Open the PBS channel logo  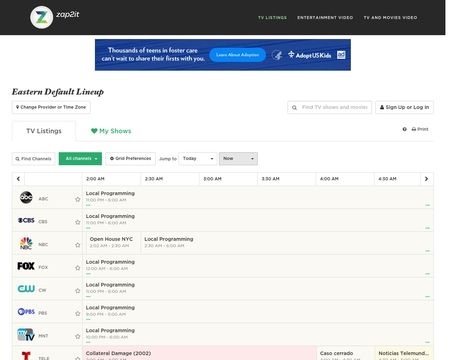26,312
